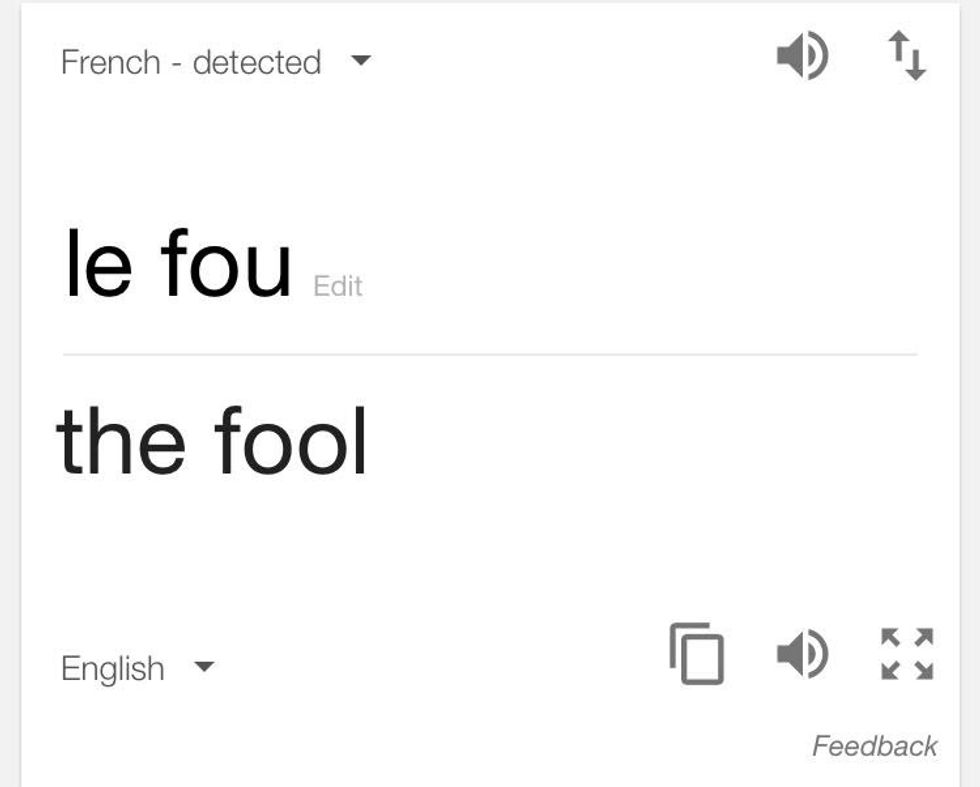Click the Edit link beside the source text
The width and height of the screenshot is (980, 787).
coord(338,287)
